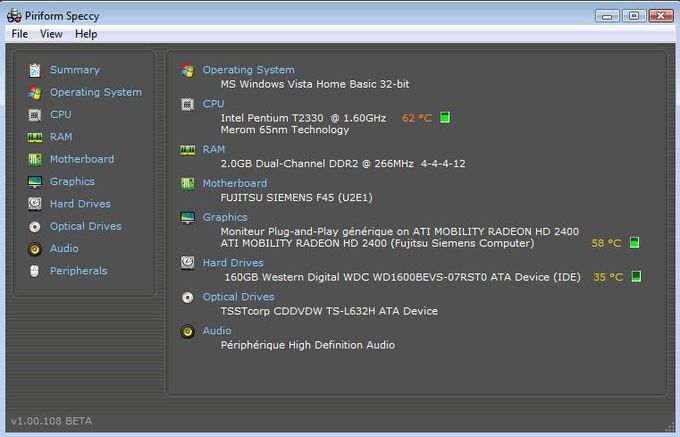Image resolution: width=680 pixels, height=437 pixels.
Task: Click the FUJITSU SIEMENS F45 (U2E1) text
Action: coord(296,198)
